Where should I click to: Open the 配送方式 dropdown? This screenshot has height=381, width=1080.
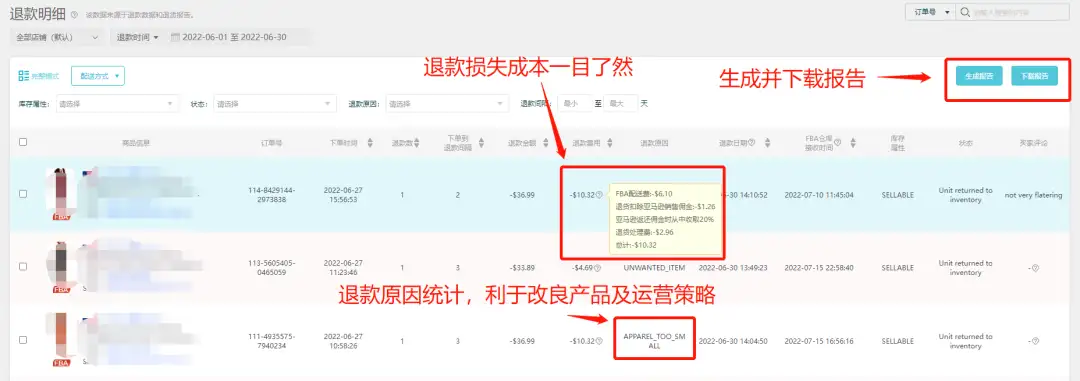tap(98, 76)
